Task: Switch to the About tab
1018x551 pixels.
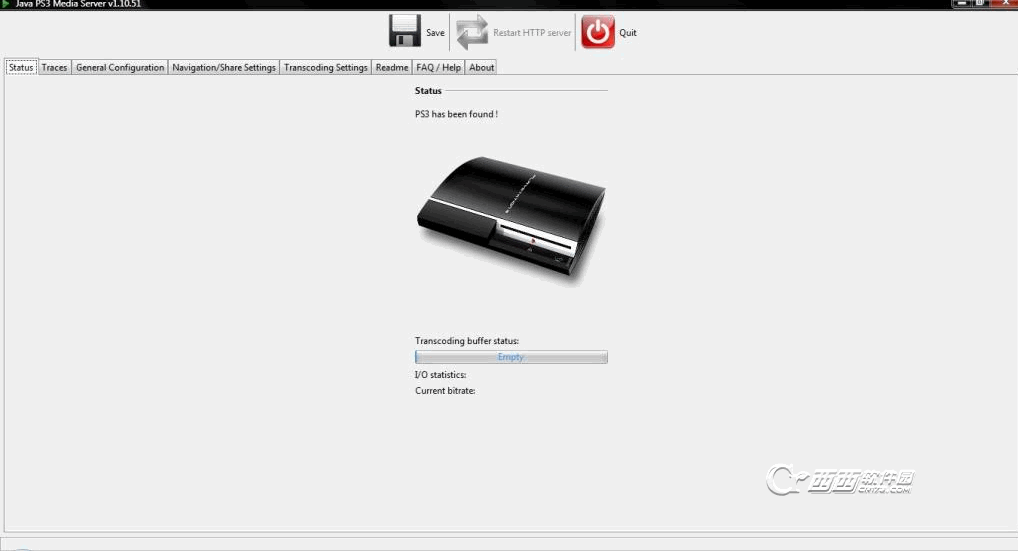Action: point(482,67)
